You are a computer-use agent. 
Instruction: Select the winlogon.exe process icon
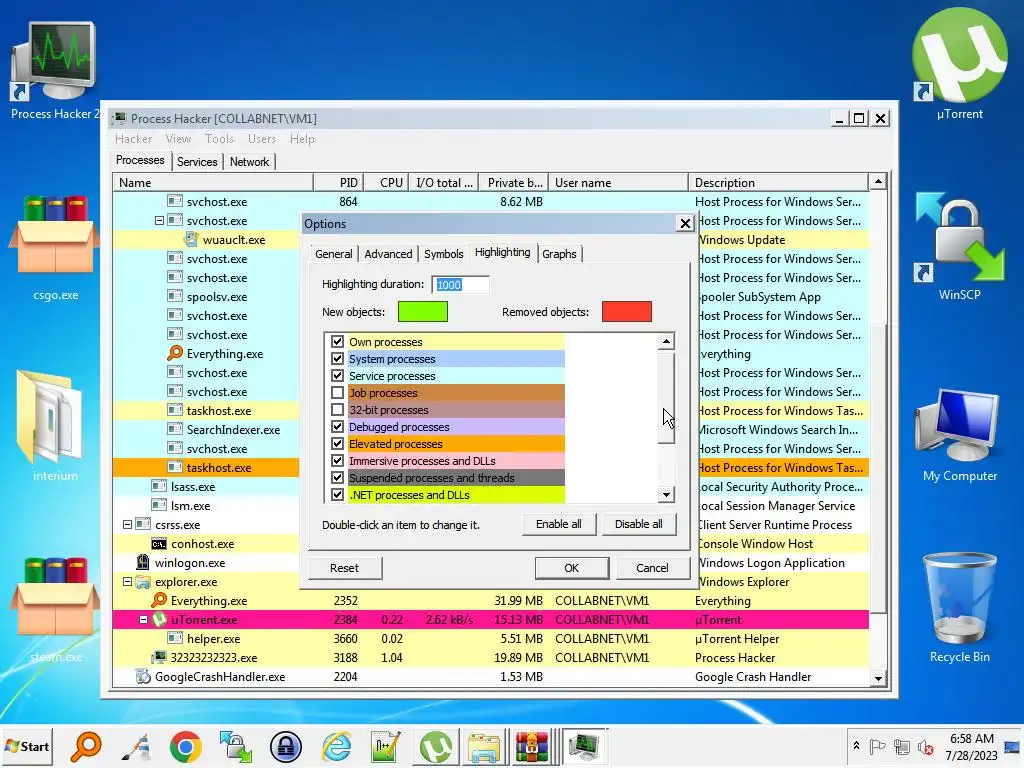coord(142,562)
